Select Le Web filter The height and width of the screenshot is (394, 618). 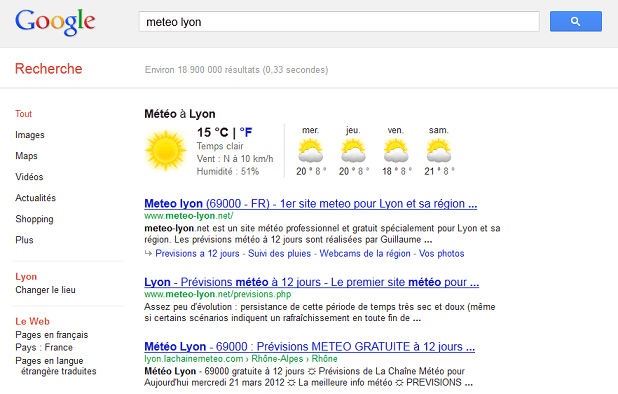pos(32,321)
